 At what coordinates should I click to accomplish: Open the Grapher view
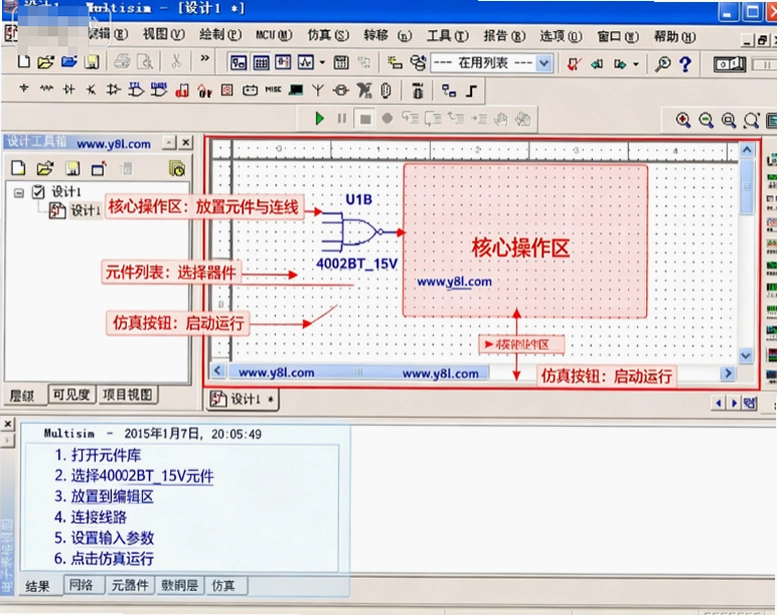(305, 62)
